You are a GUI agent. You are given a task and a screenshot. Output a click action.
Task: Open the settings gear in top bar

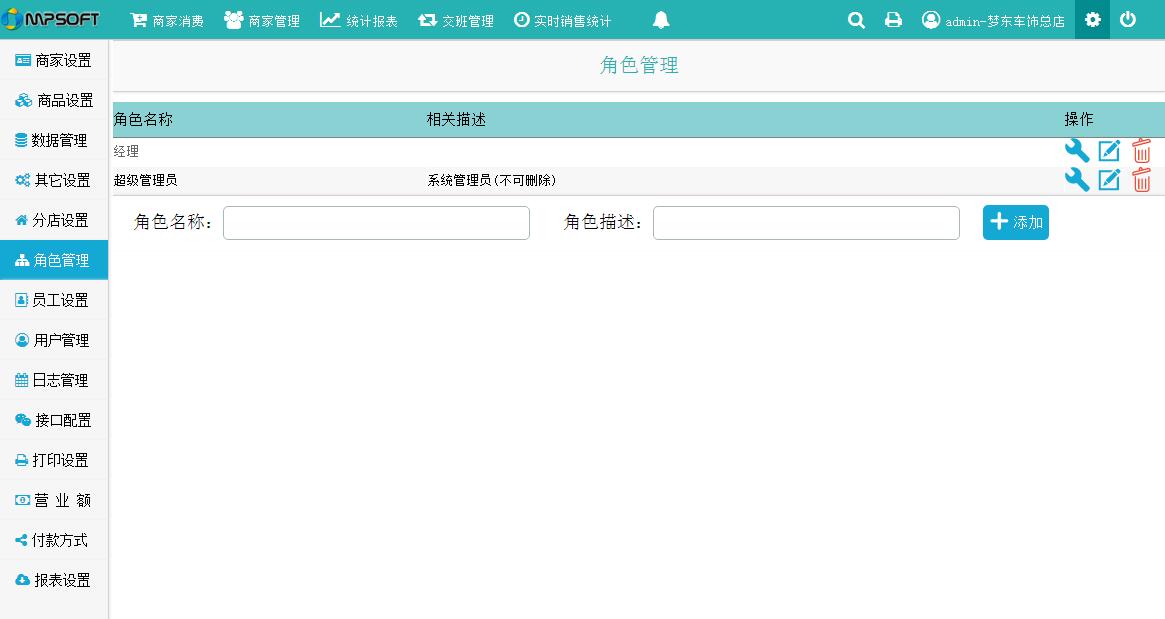(x=1092, y=20)
